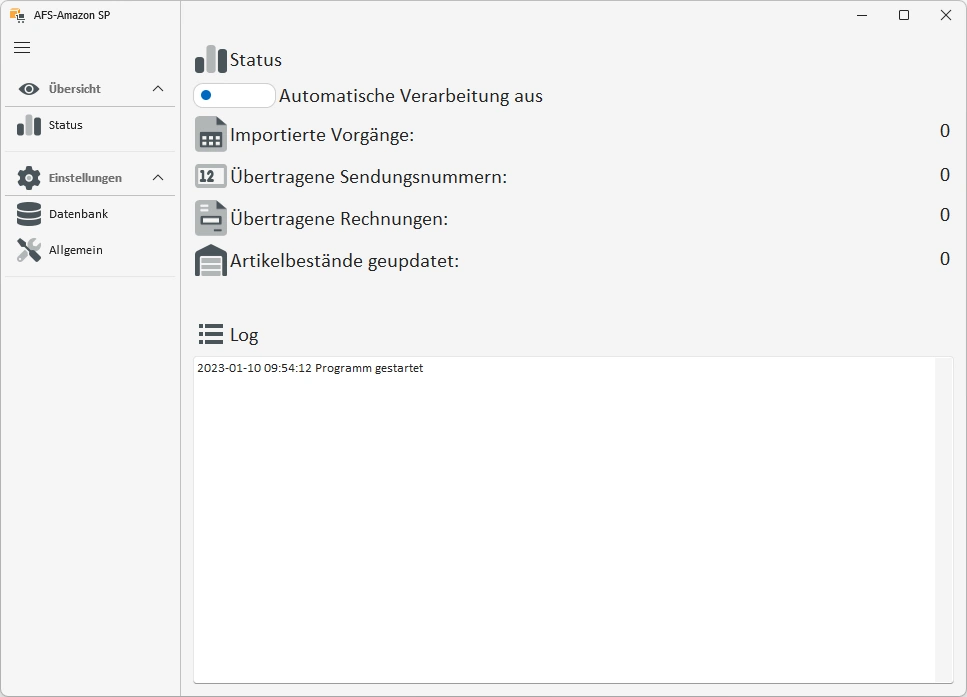Image resolution: width=967 pixels, height=697 pixels.
Task: Click the Importierte Vorgänge count value
Action: point(945,131)
